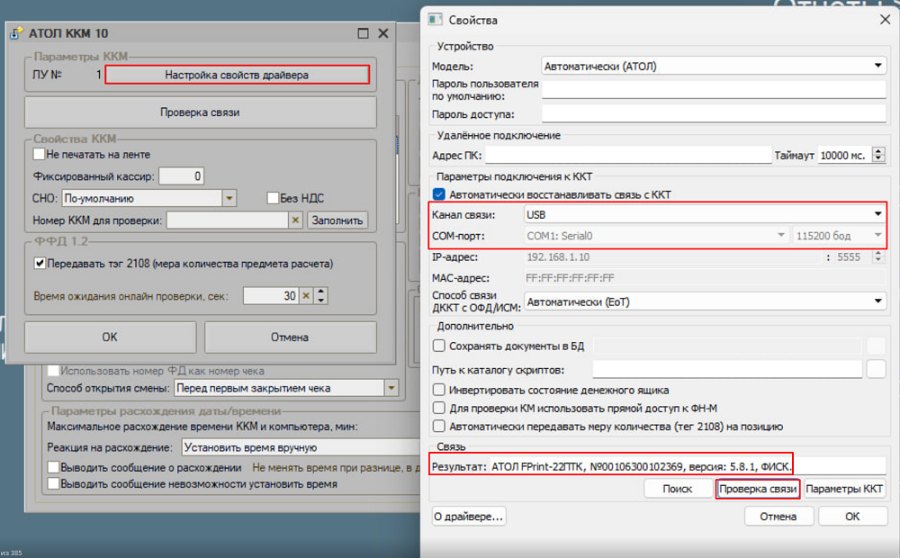Click Отмена in Свойства dialog
This screenshot has width=900, height=558.
pyautogui.click(x=778, y=516)
